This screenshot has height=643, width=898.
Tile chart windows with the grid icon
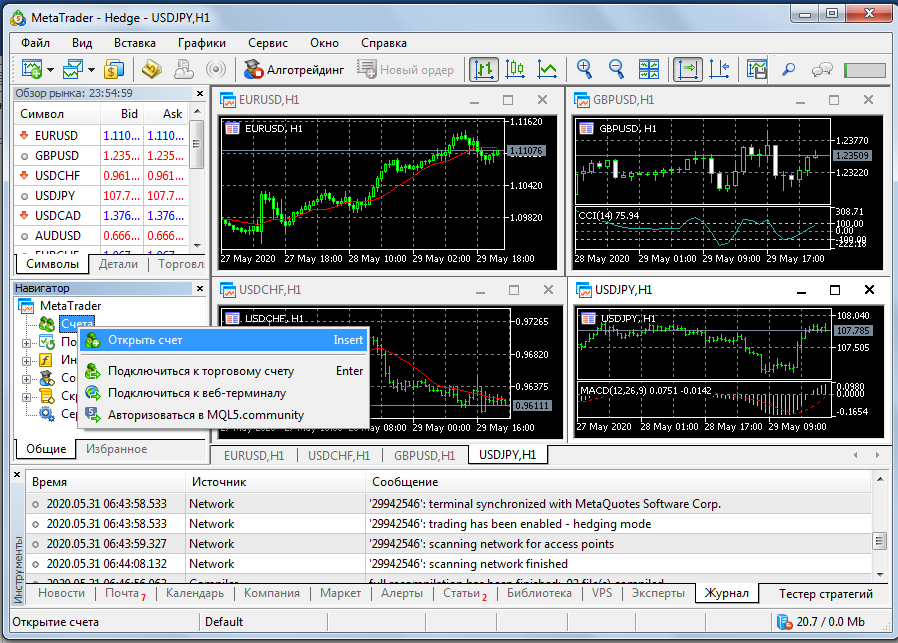point(648,69)
